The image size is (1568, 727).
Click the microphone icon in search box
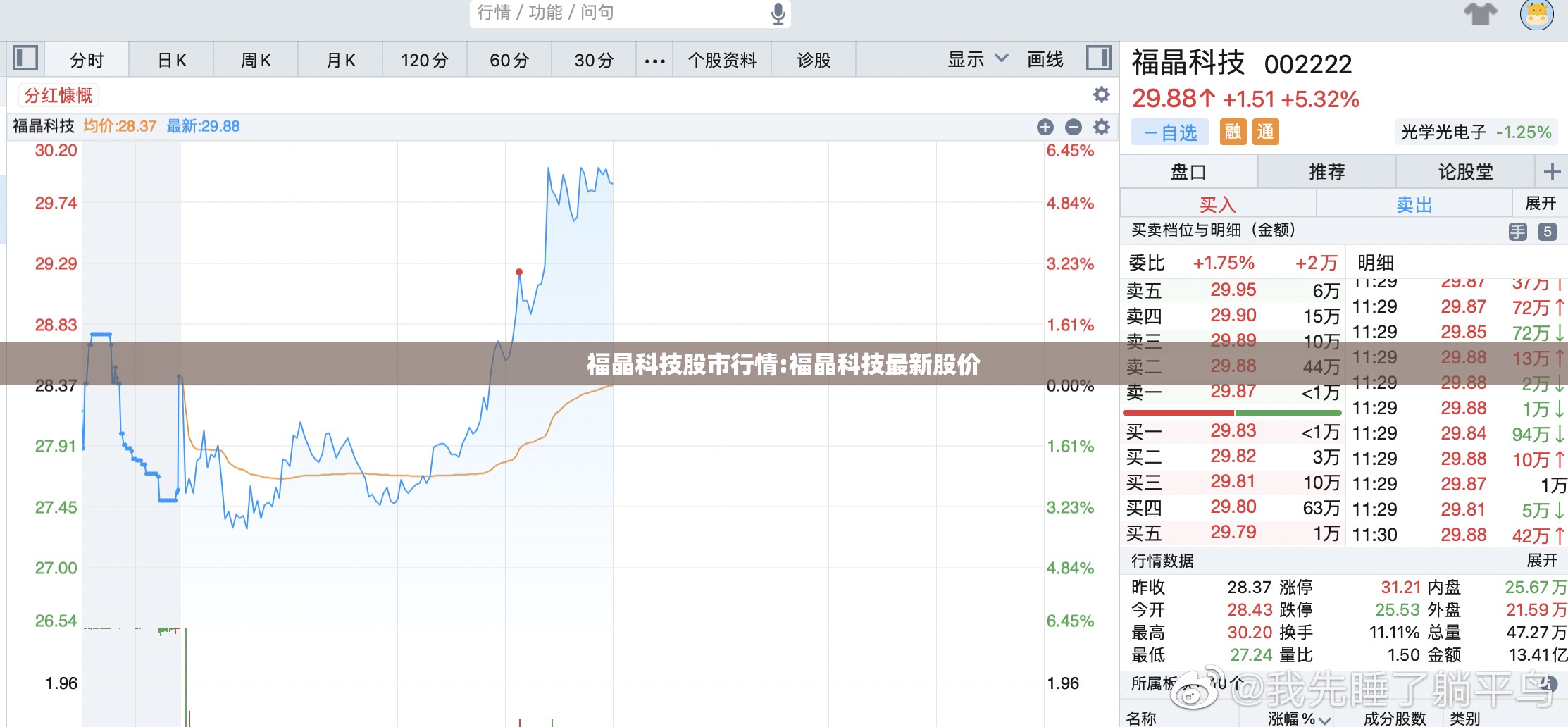pyautogui.click(x=778, y=13)
